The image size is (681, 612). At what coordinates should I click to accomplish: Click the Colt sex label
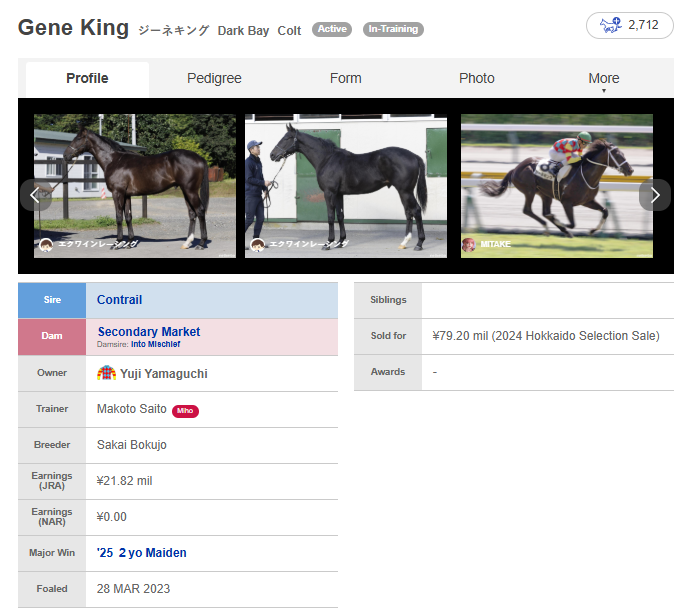(x=289, y=31)
